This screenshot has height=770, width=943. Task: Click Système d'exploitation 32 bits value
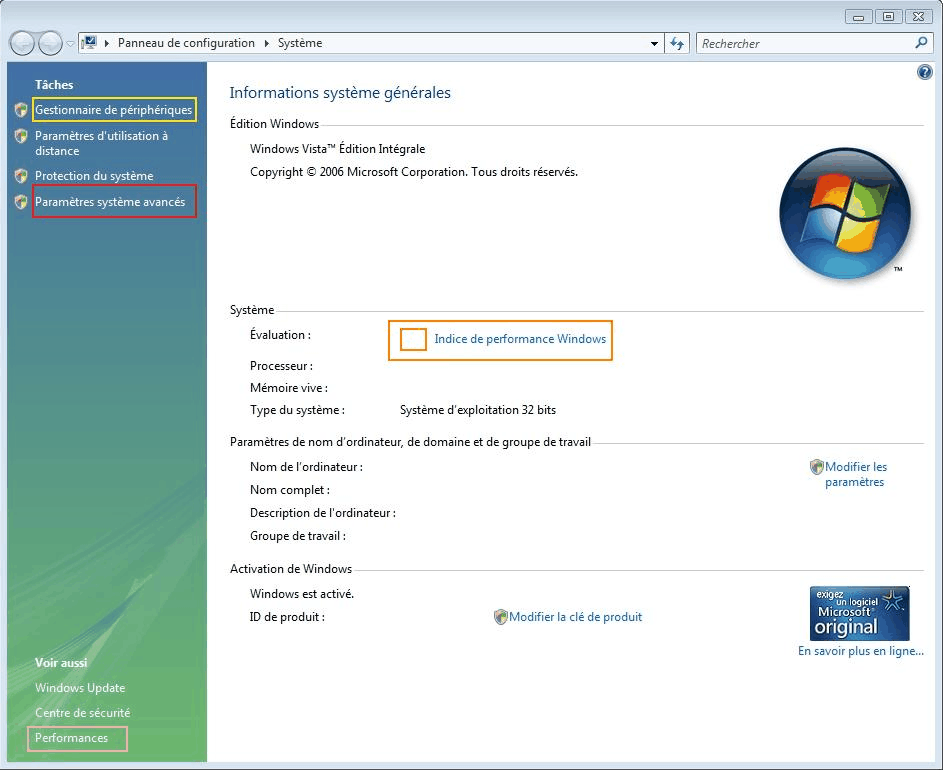(x=478, y=410)
